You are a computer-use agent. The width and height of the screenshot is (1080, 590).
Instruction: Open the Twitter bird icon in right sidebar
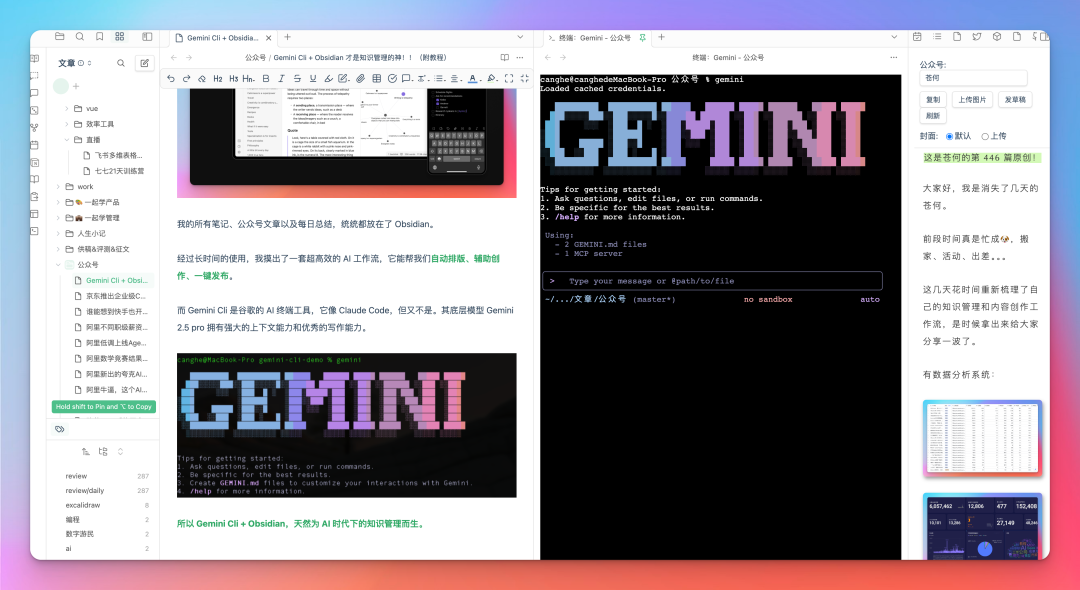pos(977,36)
